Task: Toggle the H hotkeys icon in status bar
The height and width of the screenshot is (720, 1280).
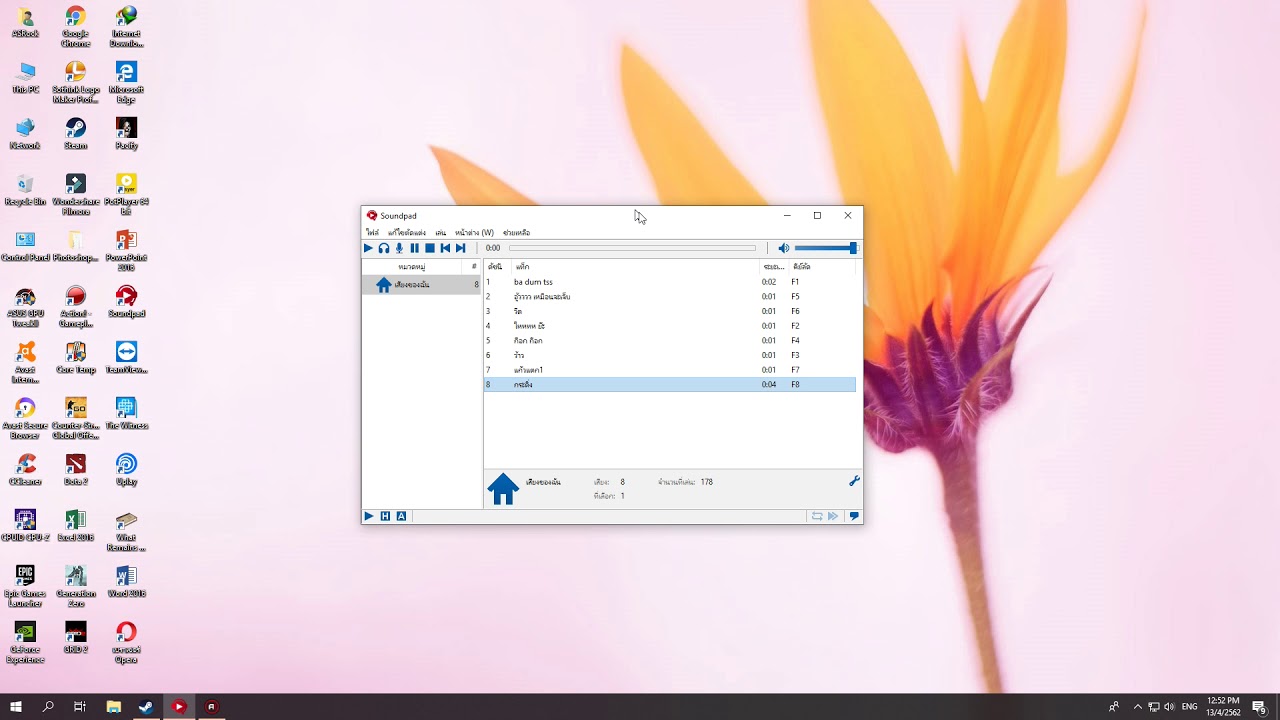Action: click(385, 516)
